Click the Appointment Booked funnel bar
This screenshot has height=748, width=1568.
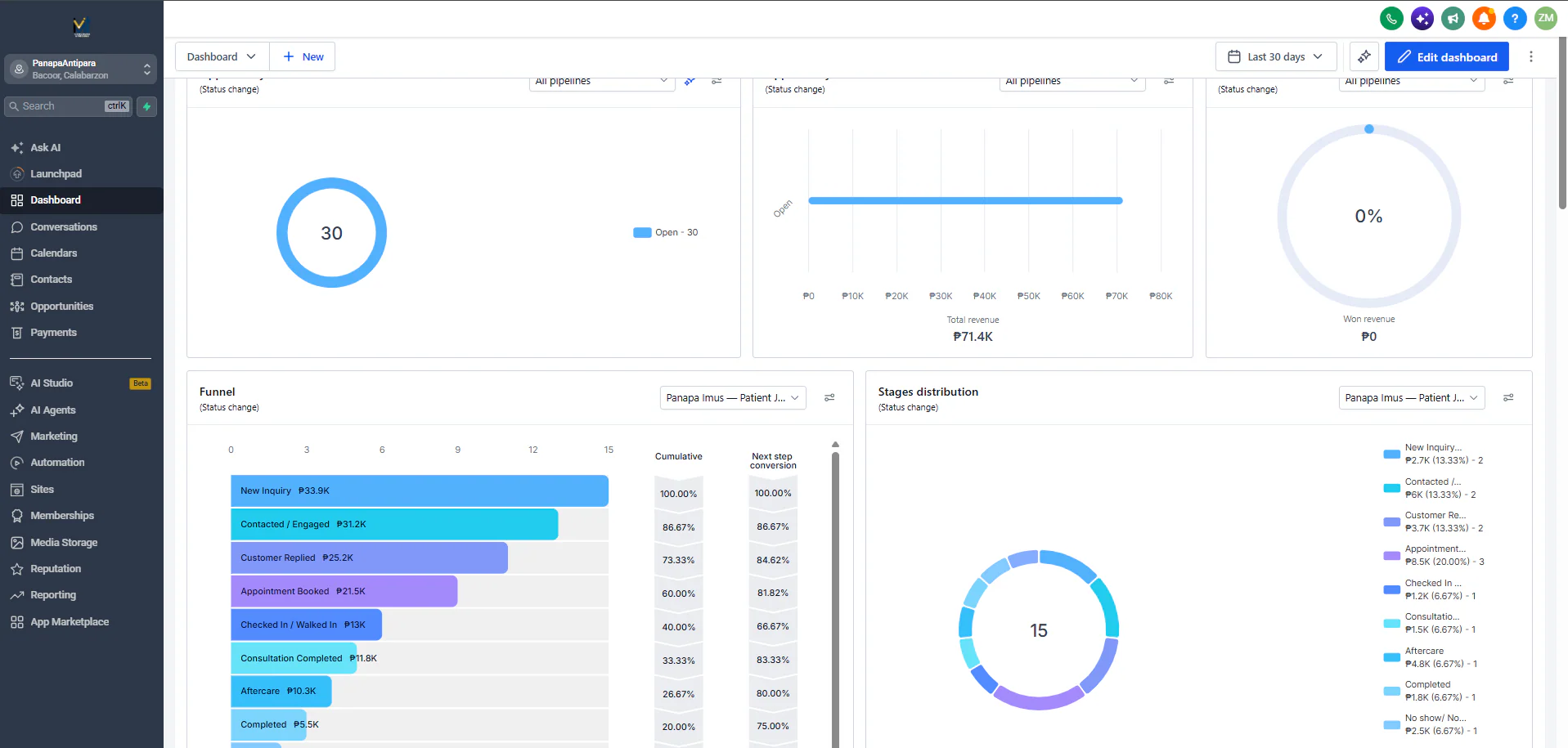click(344, 591)
